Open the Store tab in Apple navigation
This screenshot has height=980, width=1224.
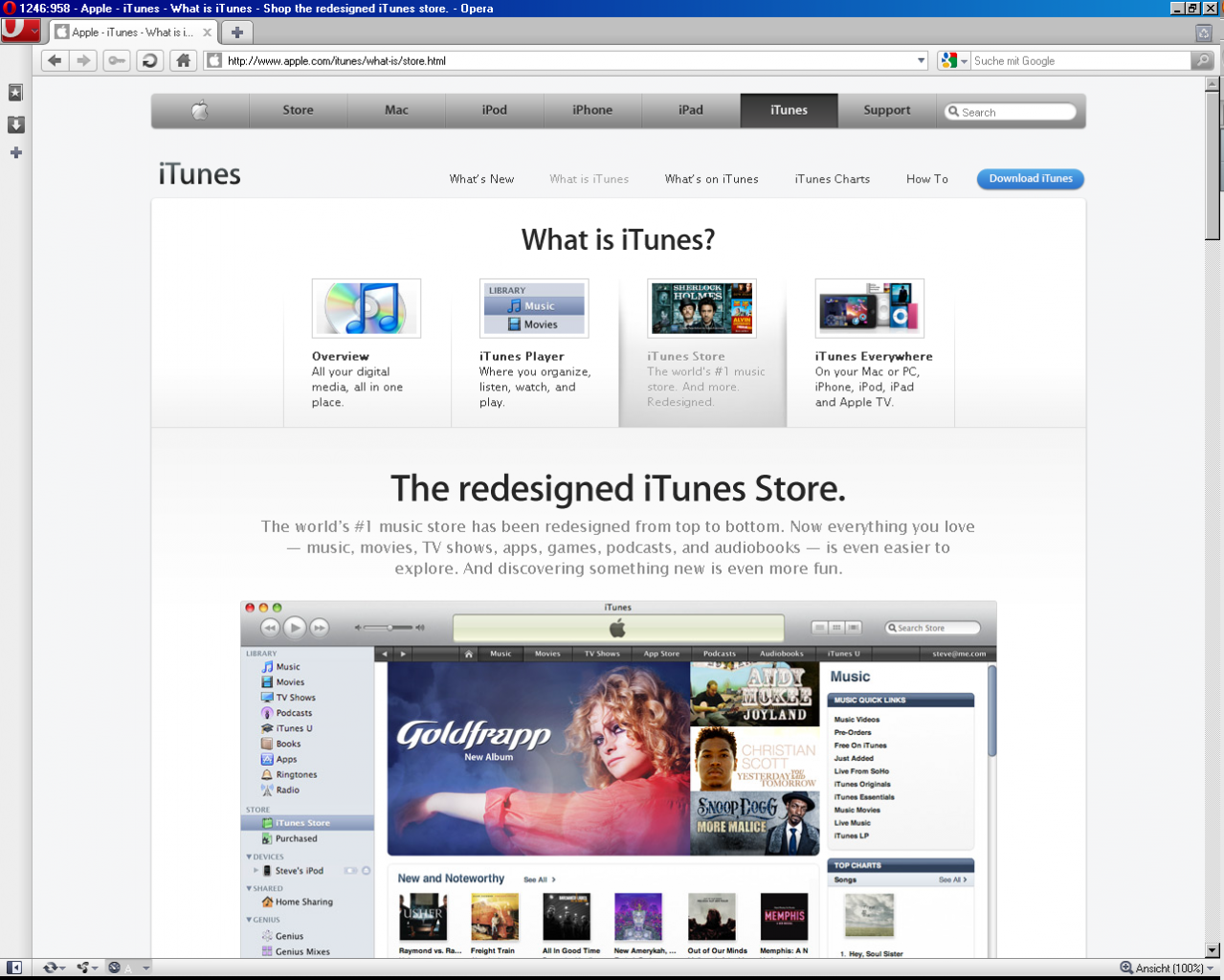(x=298, y=110)
